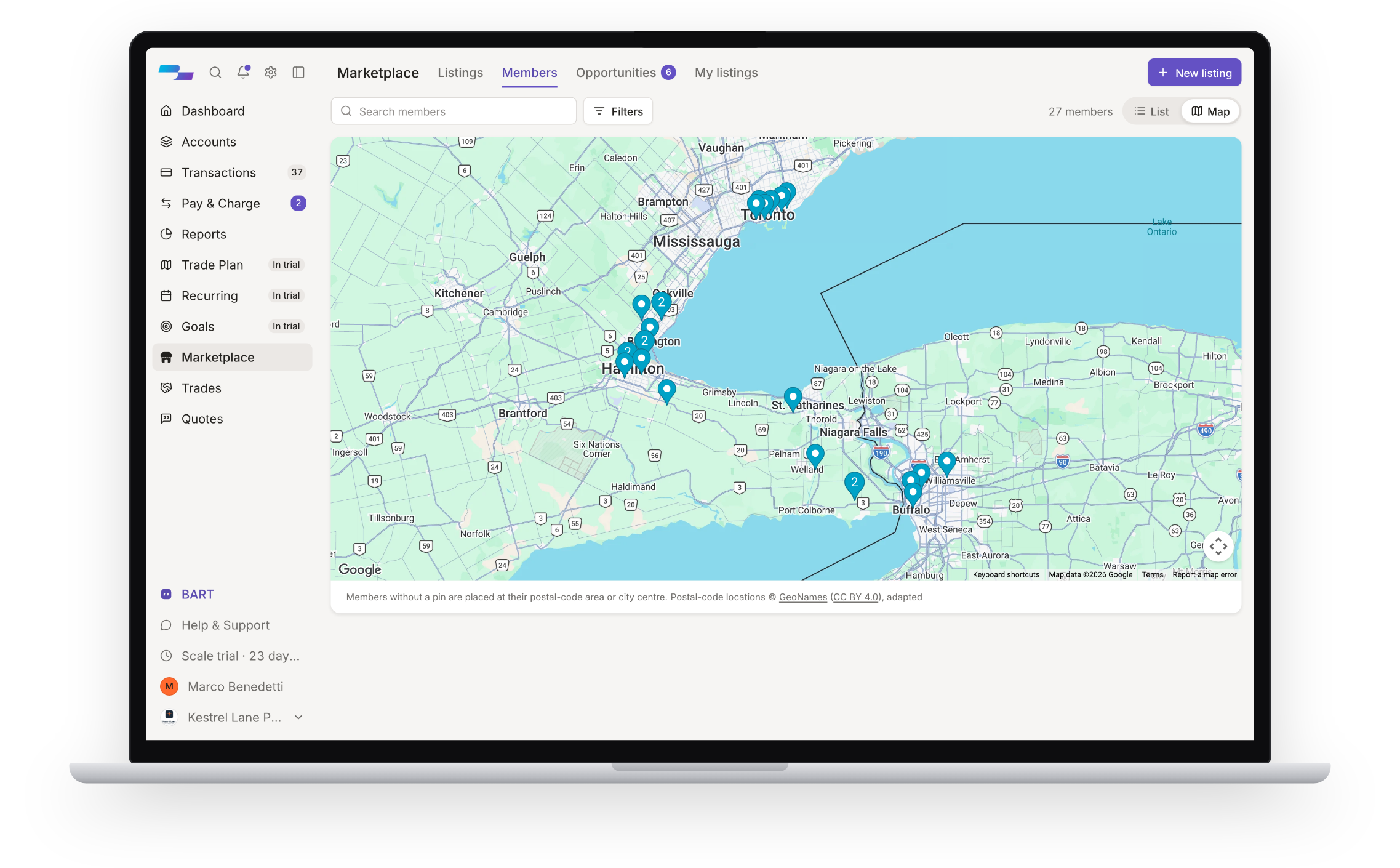
Task: Open Goals in the sidebar
Action: 232,326
